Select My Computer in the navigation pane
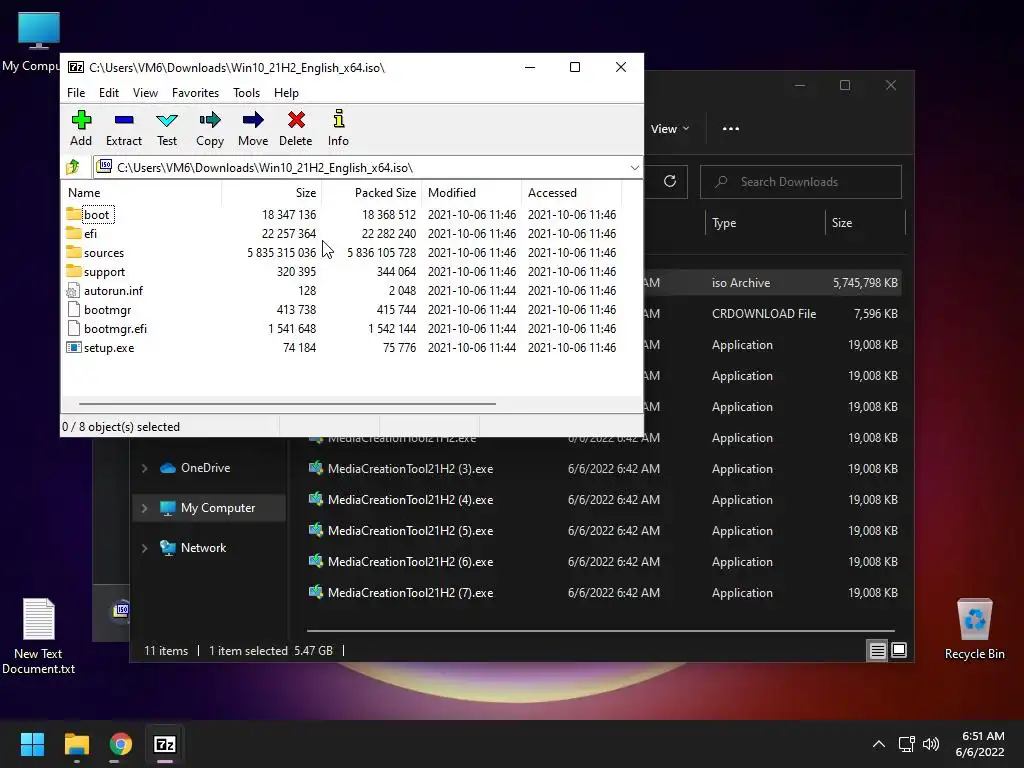 208,507
